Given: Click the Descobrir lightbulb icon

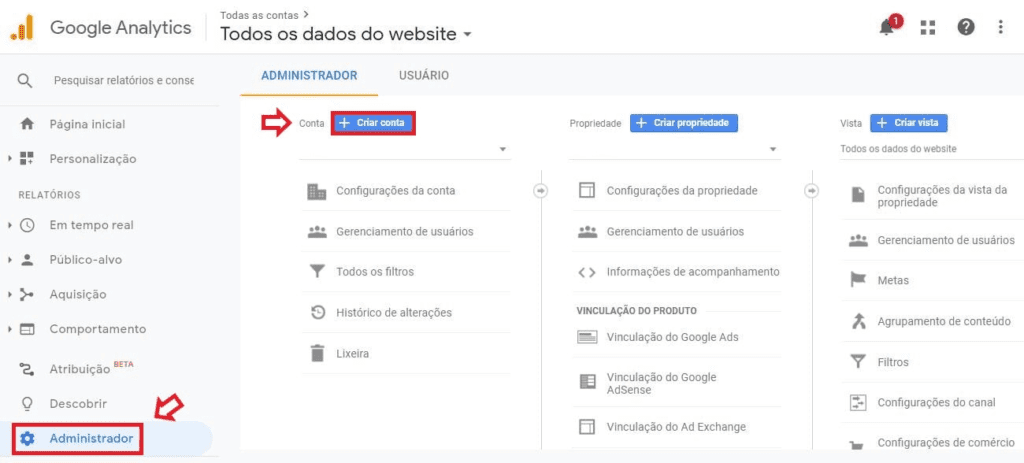Looking at the screenshot, I should coord(27,404).
